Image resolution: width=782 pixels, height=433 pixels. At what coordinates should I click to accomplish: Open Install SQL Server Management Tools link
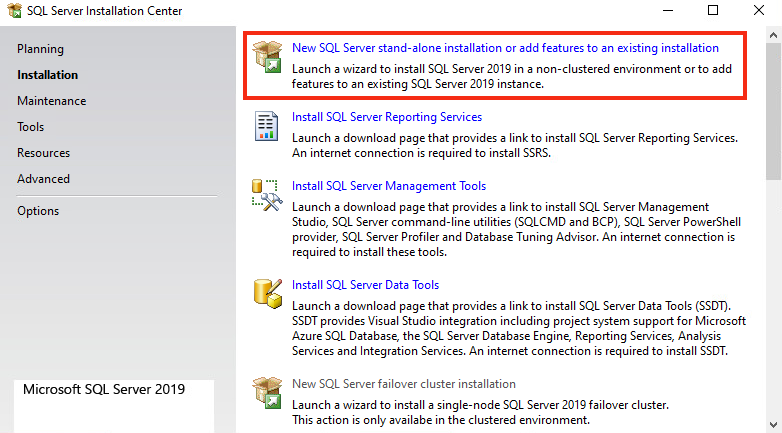[389, 186]
